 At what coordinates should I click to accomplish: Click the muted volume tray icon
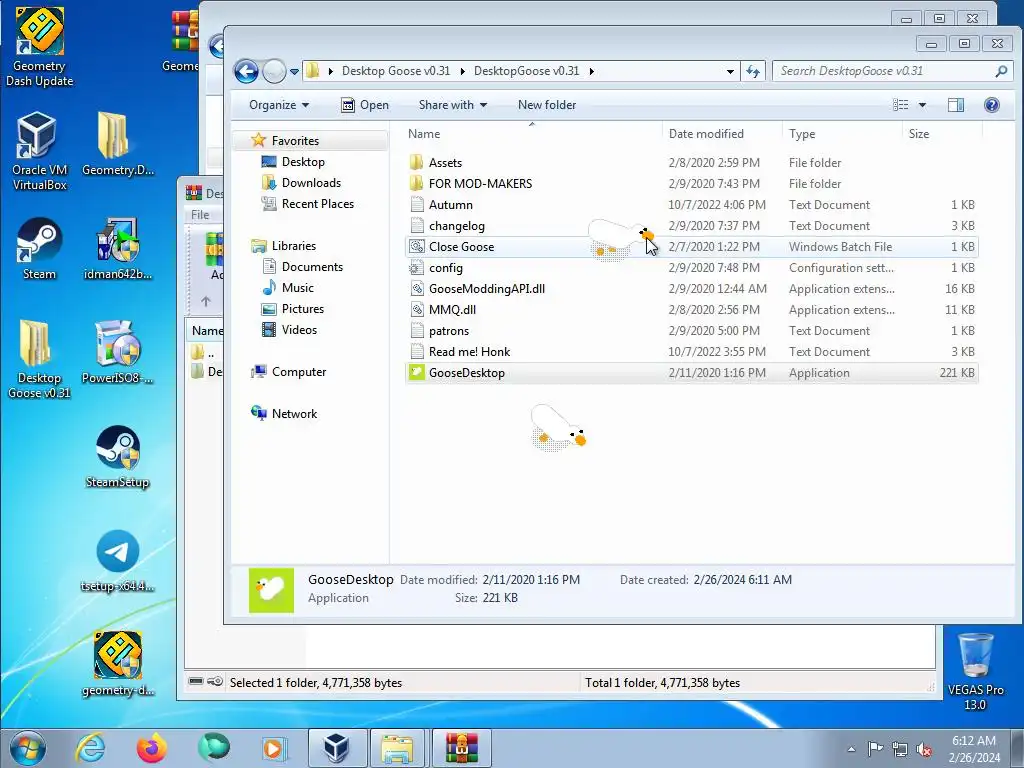pos(923,749)
